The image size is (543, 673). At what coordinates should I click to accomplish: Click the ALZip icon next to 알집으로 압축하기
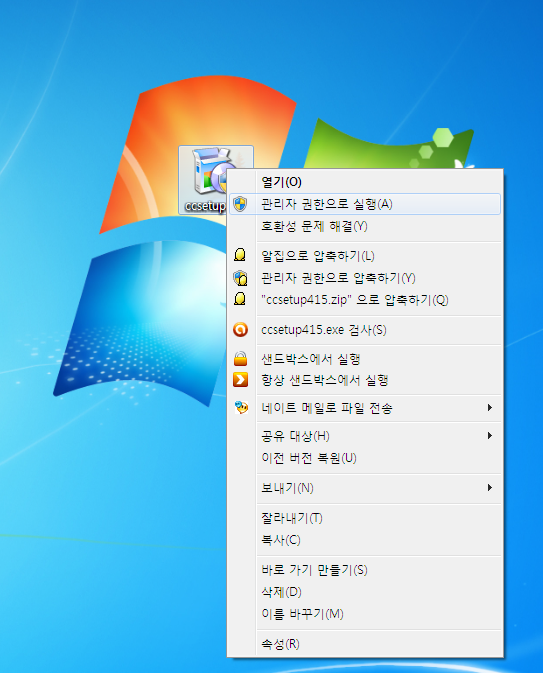240,255
